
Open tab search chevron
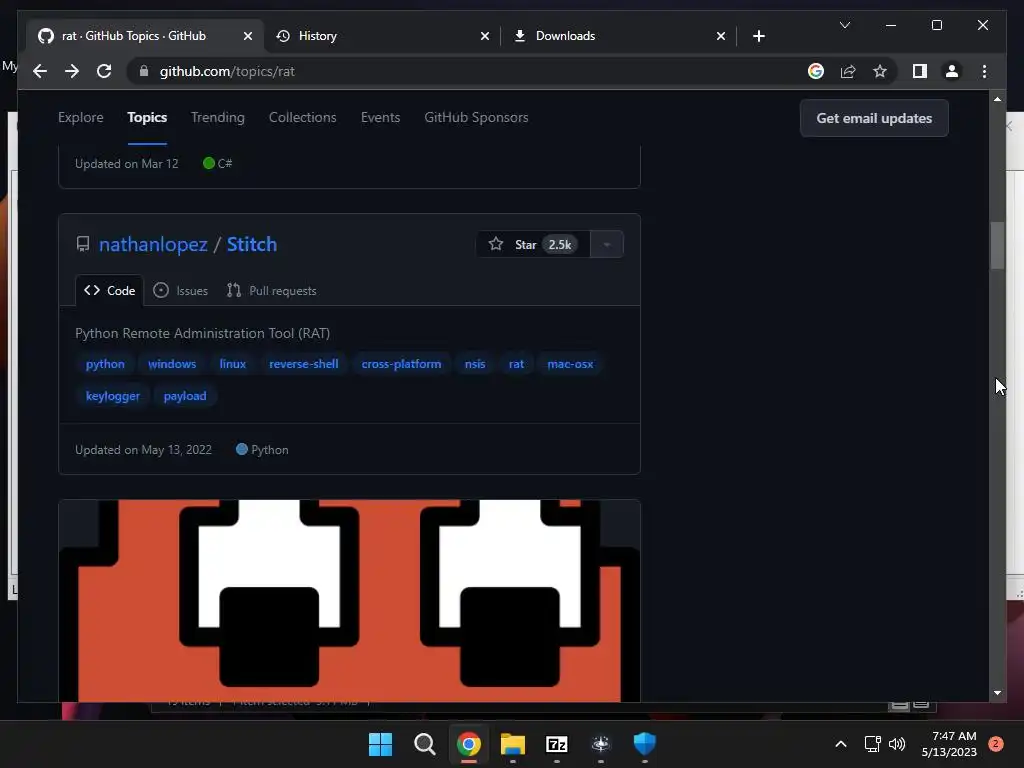[x=844, y=25]
